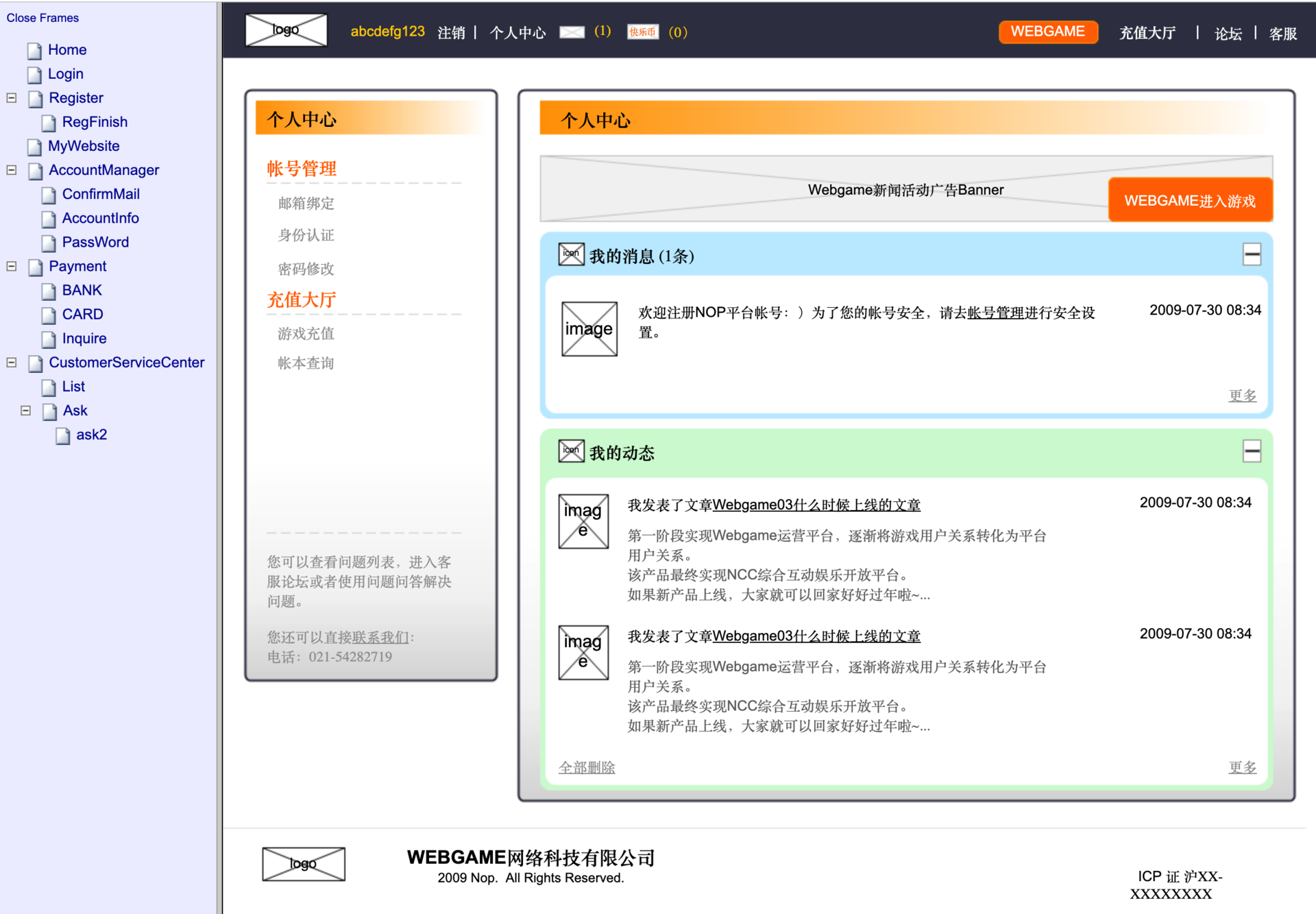Click the Close Frames link
Viewport: 1316px width, 914px height.
[42, 18]
